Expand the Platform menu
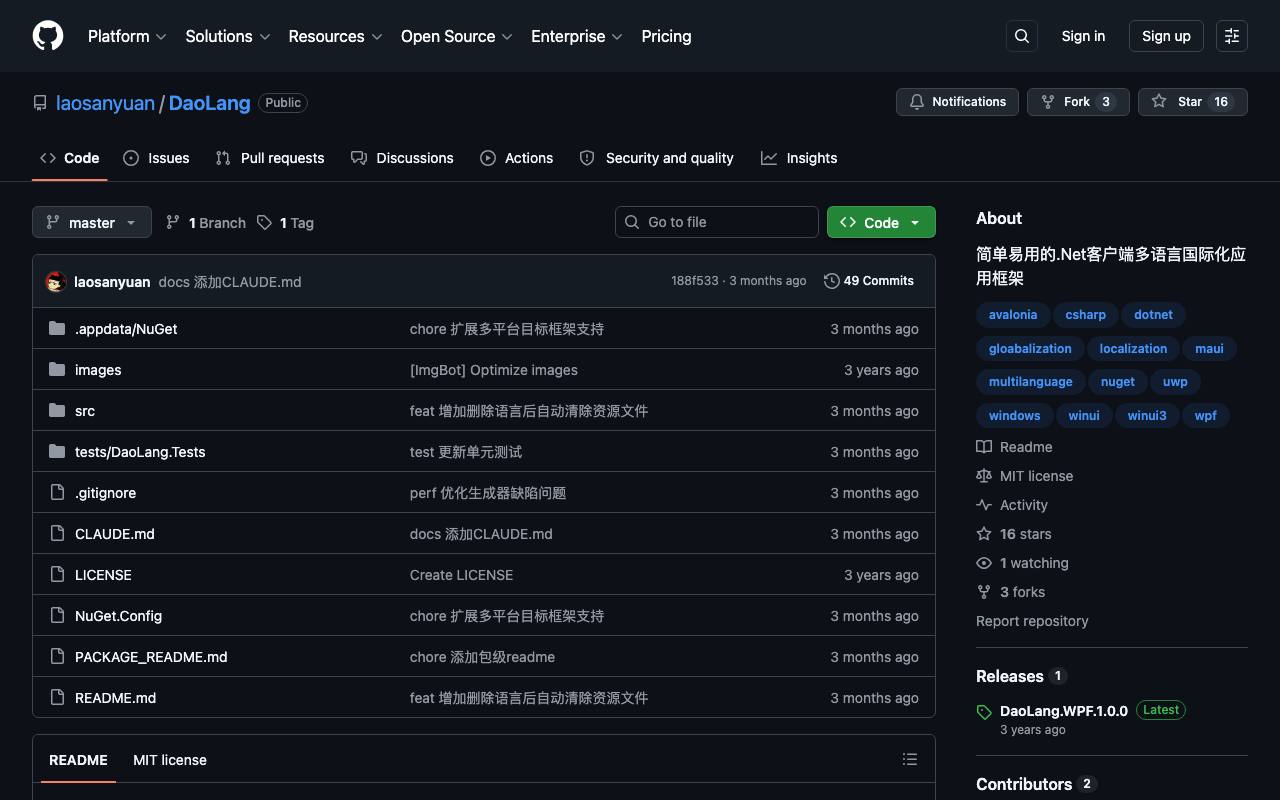 pos(127,36)
